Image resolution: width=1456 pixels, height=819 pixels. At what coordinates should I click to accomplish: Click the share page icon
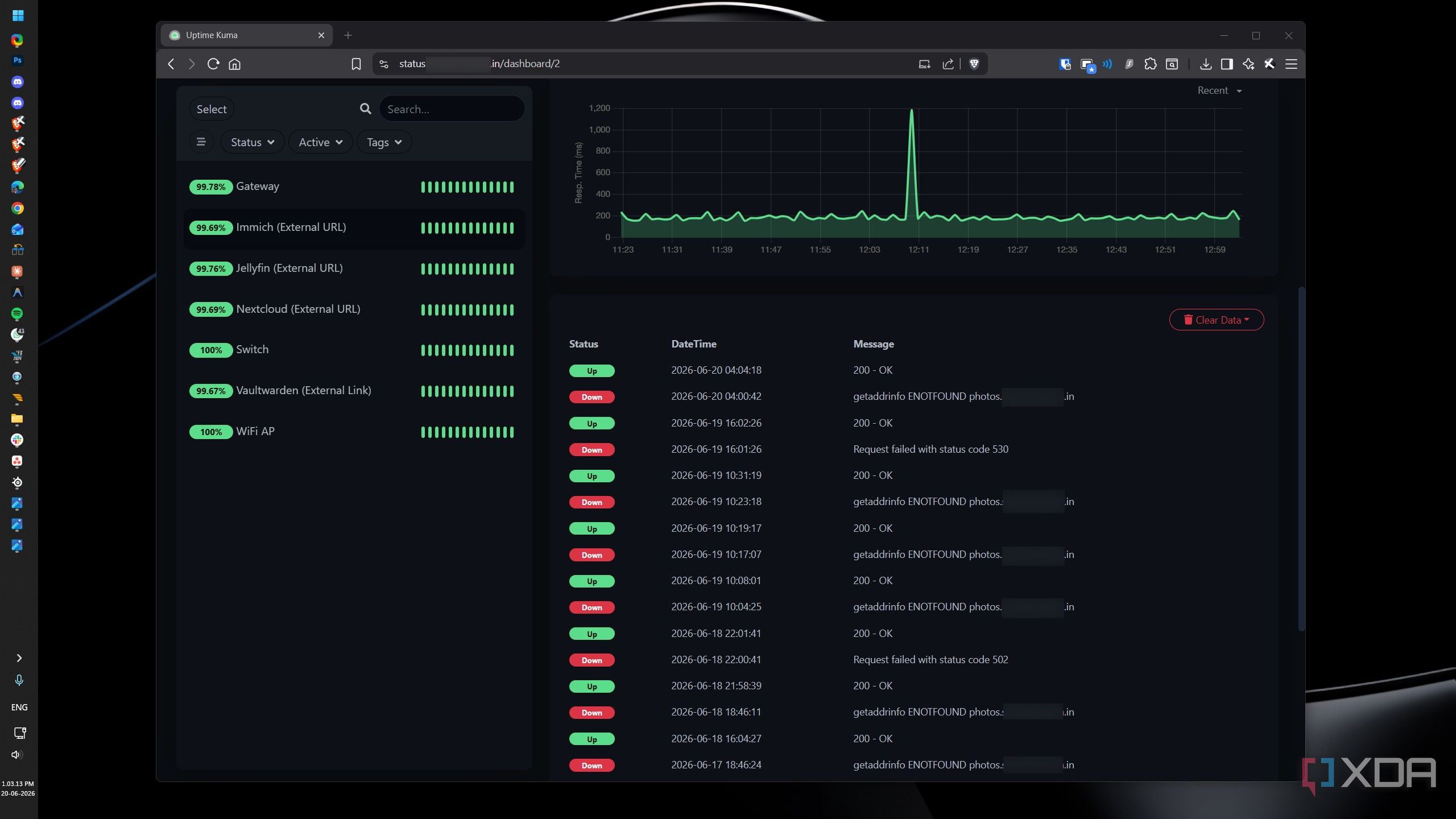[948, 64]
